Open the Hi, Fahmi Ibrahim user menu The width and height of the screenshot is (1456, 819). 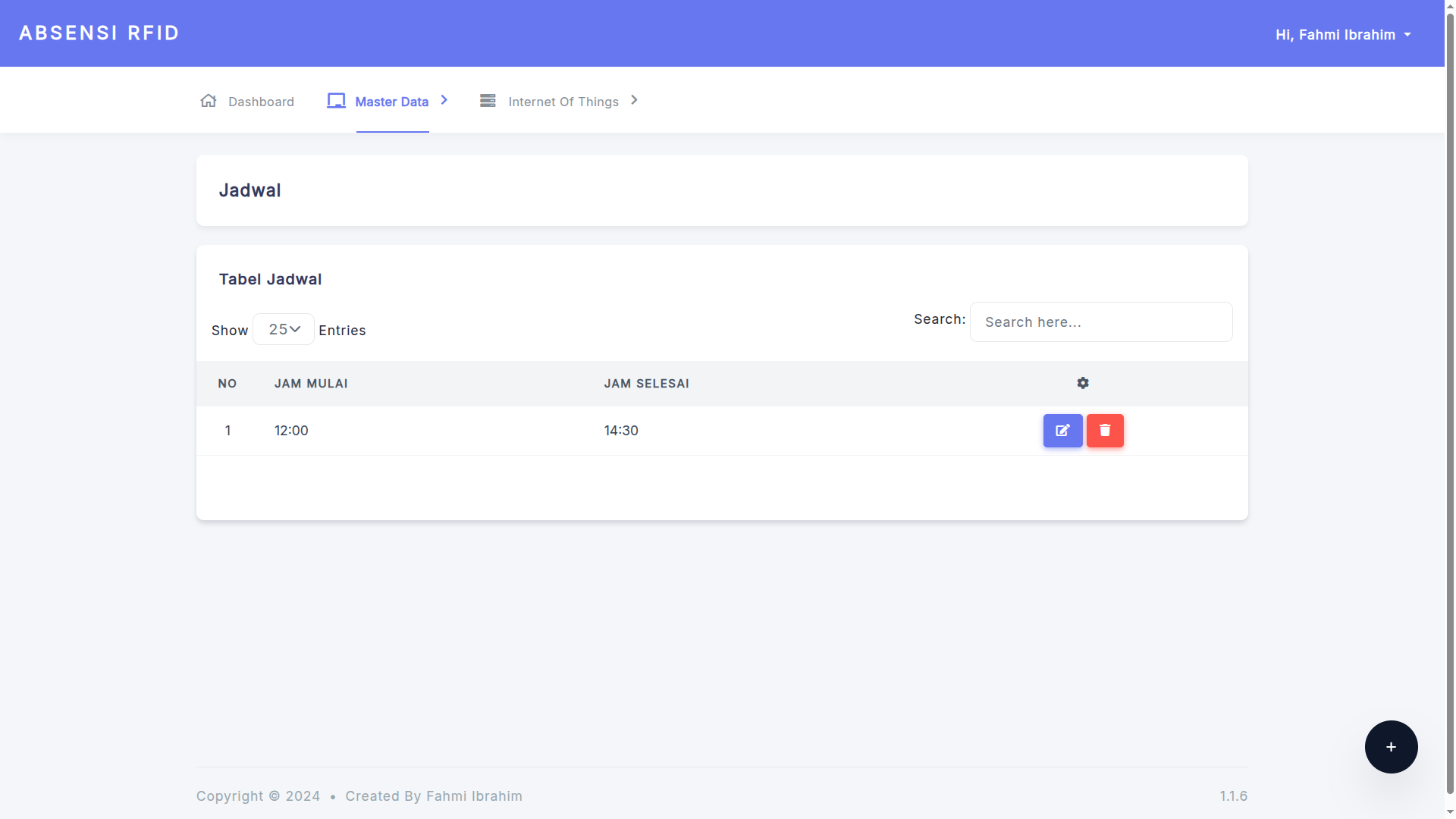pyautogui.click(x=1342, y=35)
